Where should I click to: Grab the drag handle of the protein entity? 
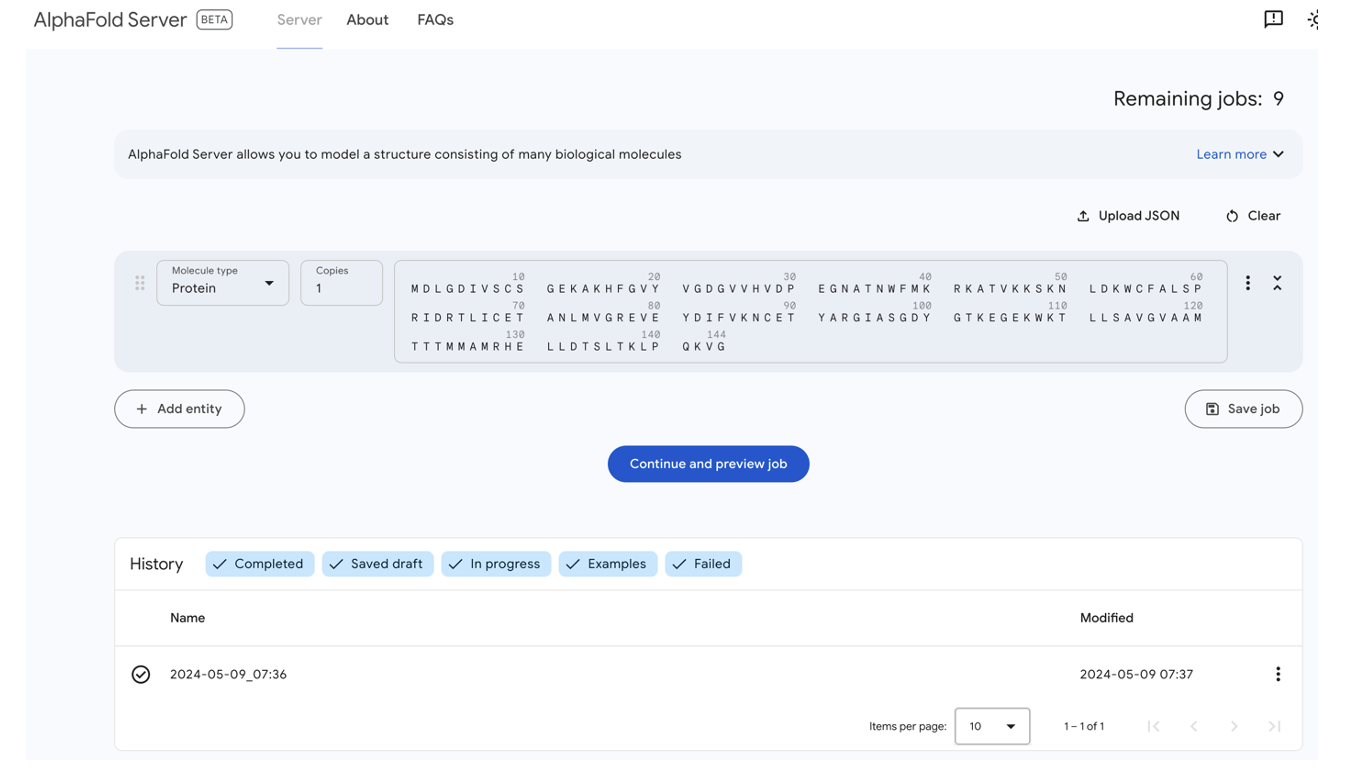(140, 283)
